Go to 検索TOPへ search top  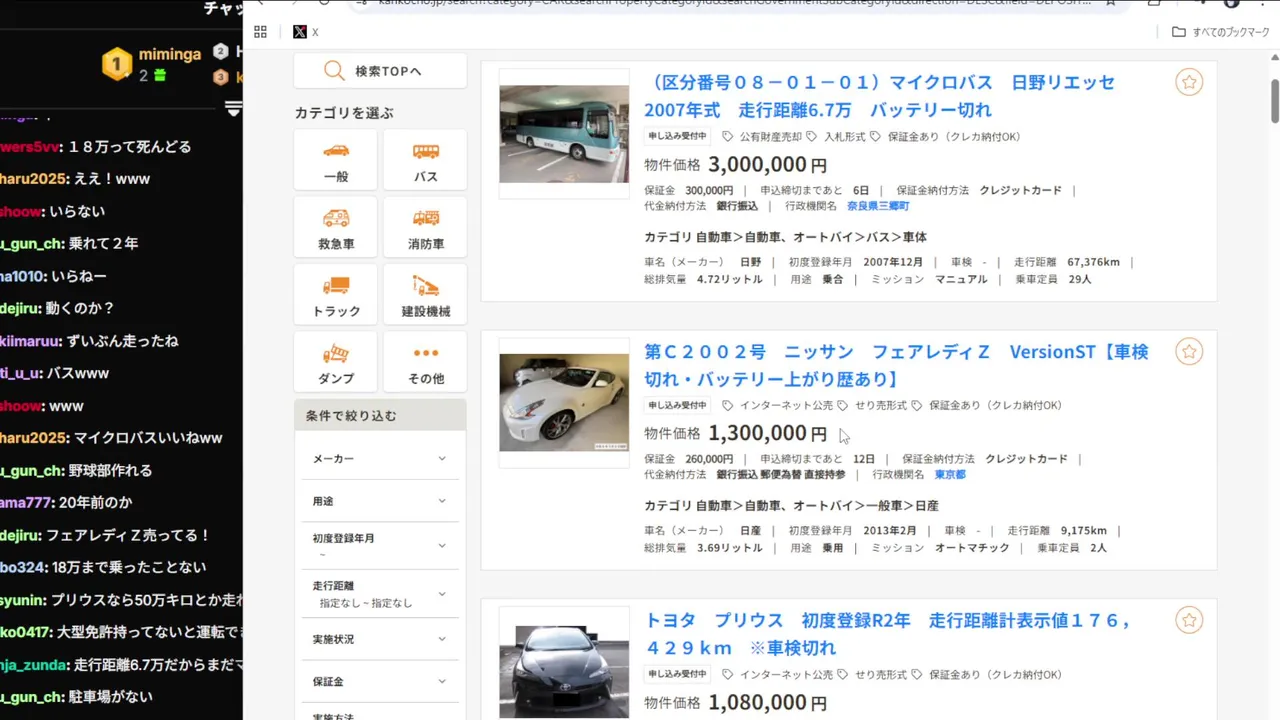[x=380, y=71]
